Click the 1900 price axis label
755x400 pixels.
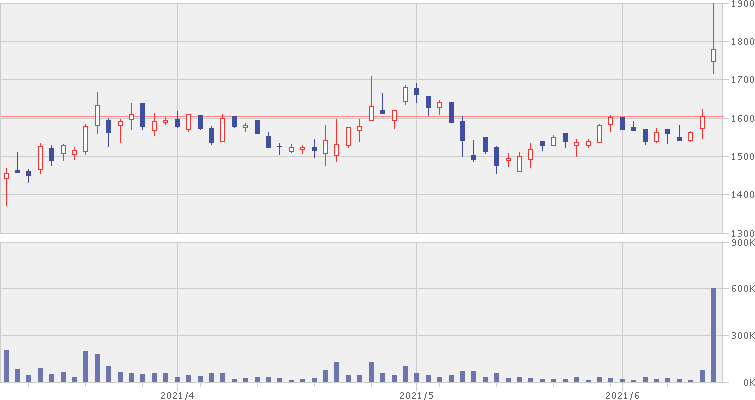742,5
